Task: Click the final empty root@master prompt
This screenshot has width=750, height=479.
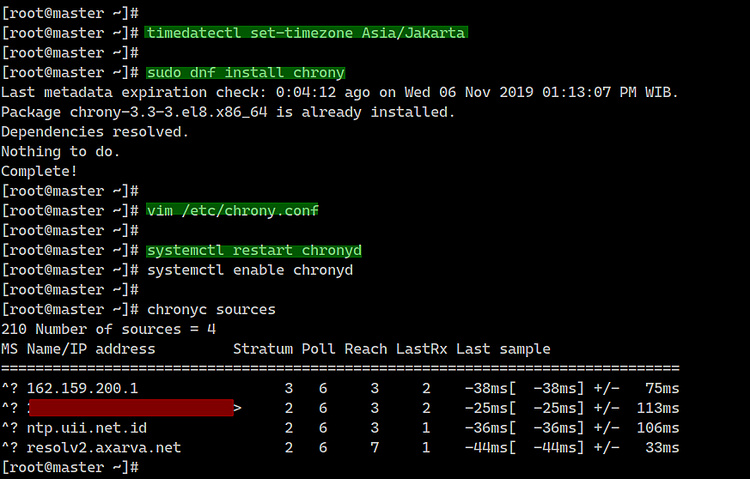Action: (70, 467)
